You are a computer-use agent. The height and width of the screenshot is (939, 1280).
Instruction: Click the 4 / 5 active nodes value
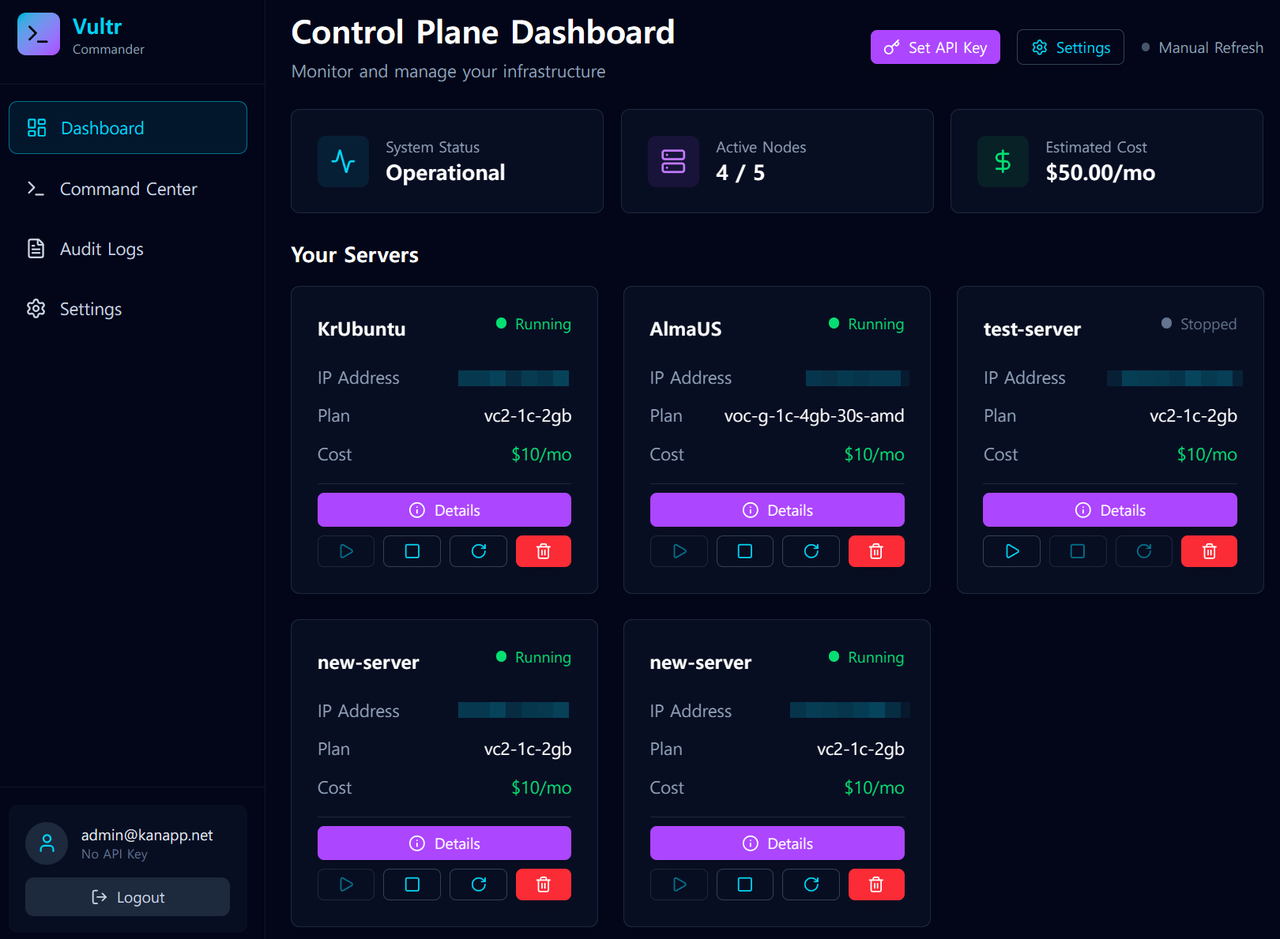tap(740, 173)
